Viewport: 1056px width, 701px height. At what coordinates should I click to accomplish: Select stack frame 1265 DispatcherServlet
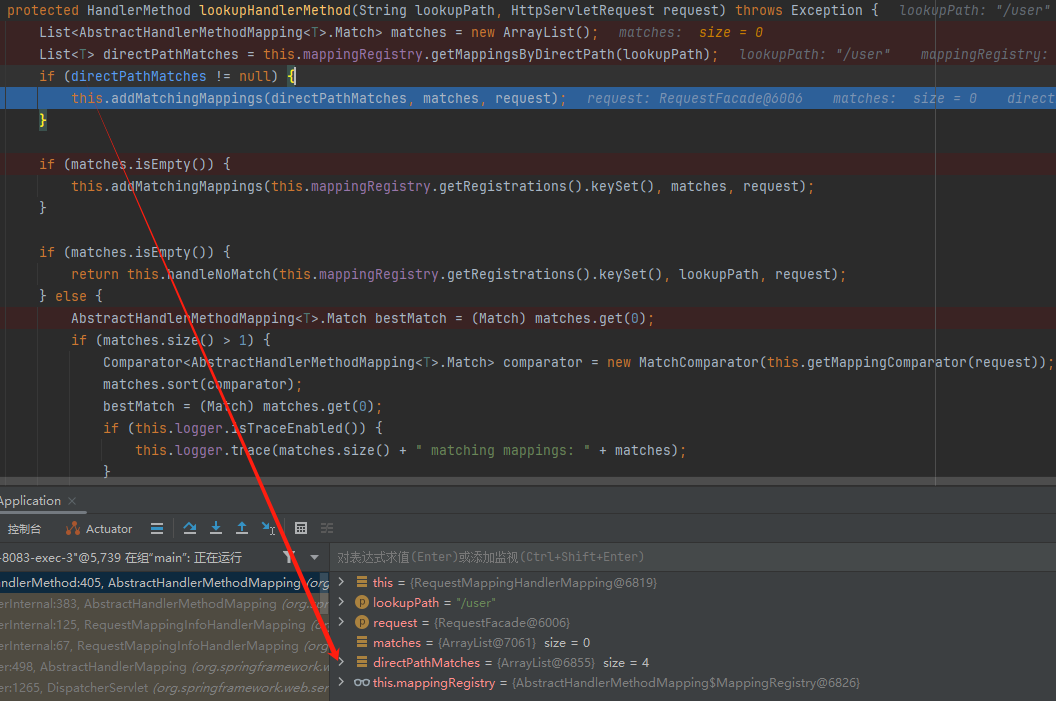(x=162, y=688)
